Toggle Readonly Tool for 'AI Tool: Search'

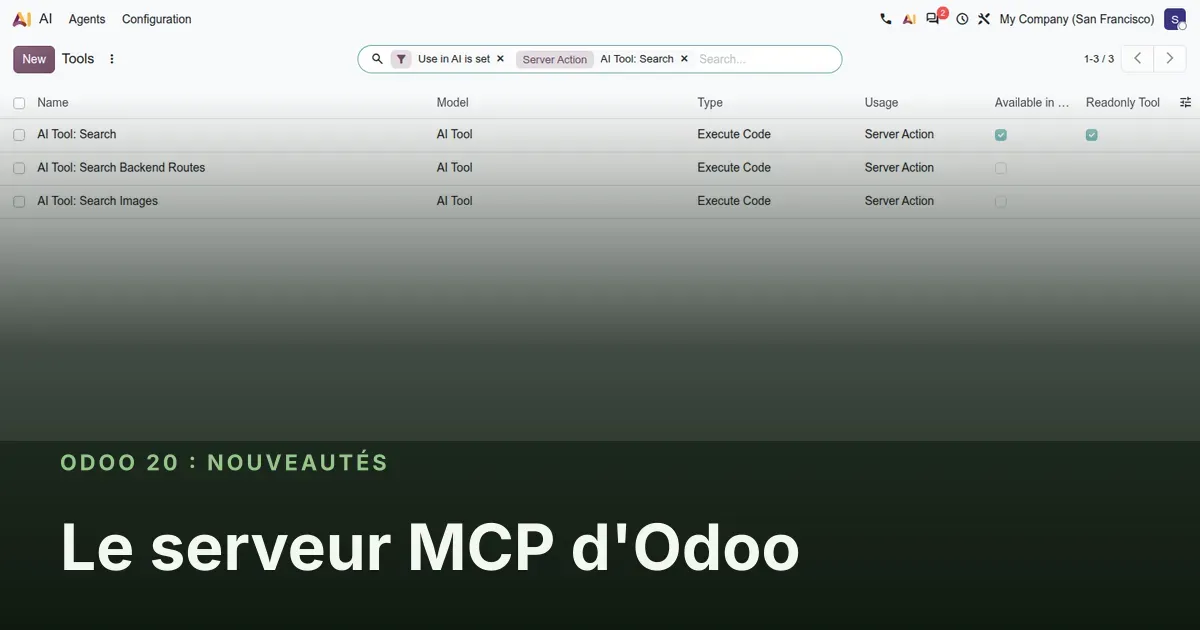[x=1092, y=135]
